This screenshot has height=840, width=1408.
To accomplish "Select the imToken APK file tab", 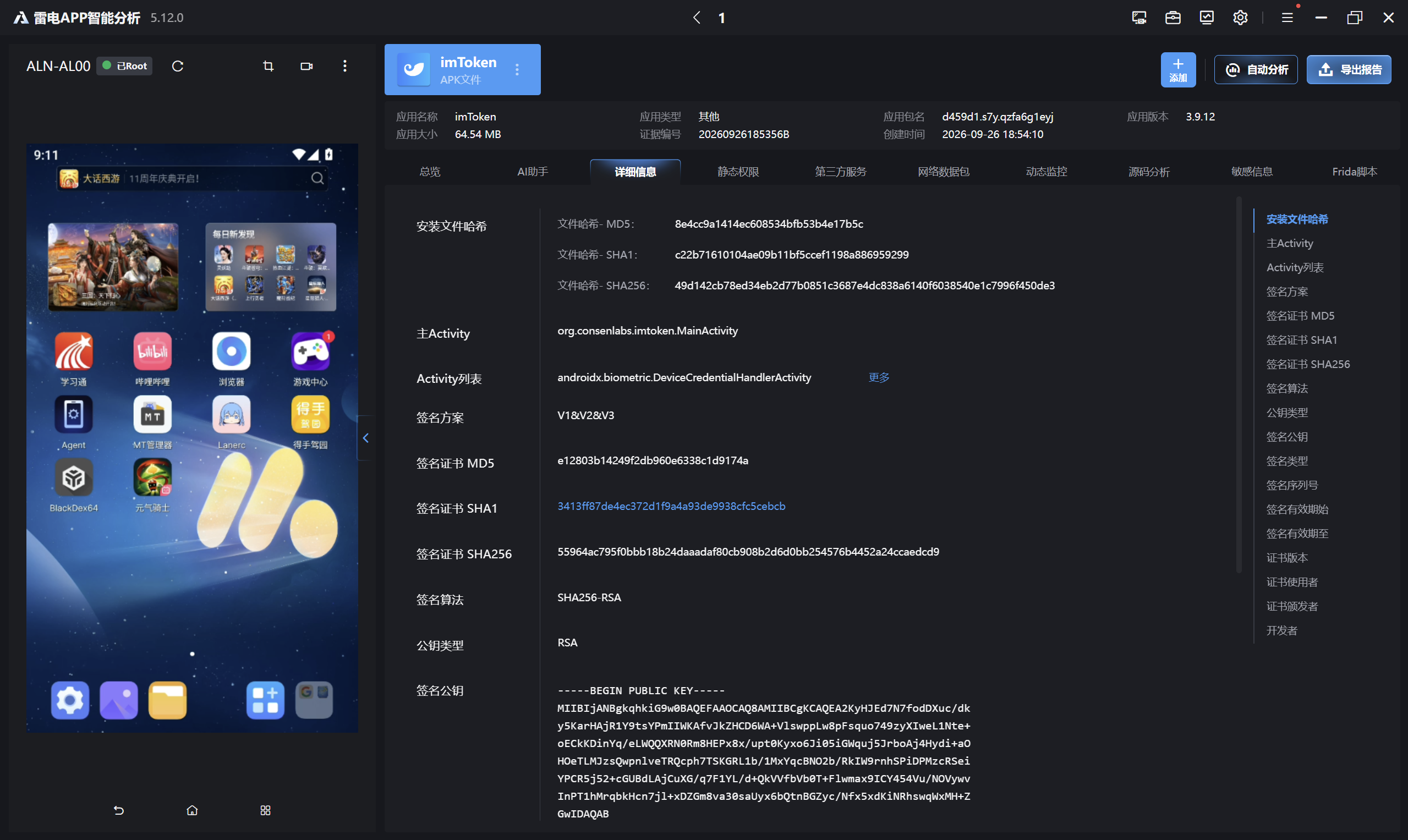I will tap(463, 70).
